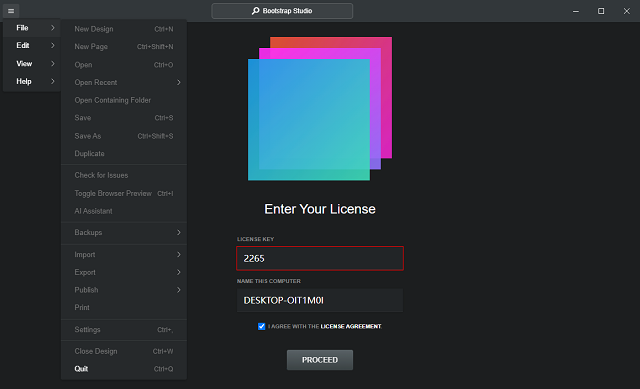640x389 pixels.
Task: Expand the Help submenu arrow
Action: tap(53, 81)
